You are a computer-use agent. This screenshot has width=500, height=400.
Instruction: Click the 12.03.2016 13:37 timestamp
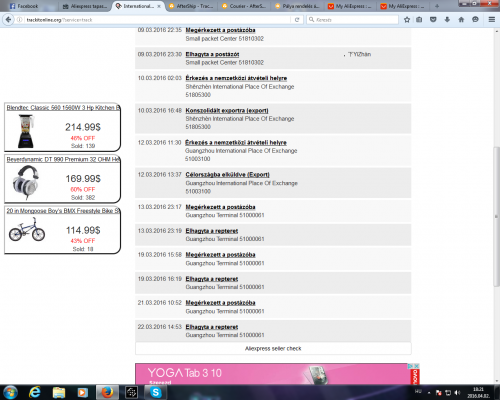[160, 174]
